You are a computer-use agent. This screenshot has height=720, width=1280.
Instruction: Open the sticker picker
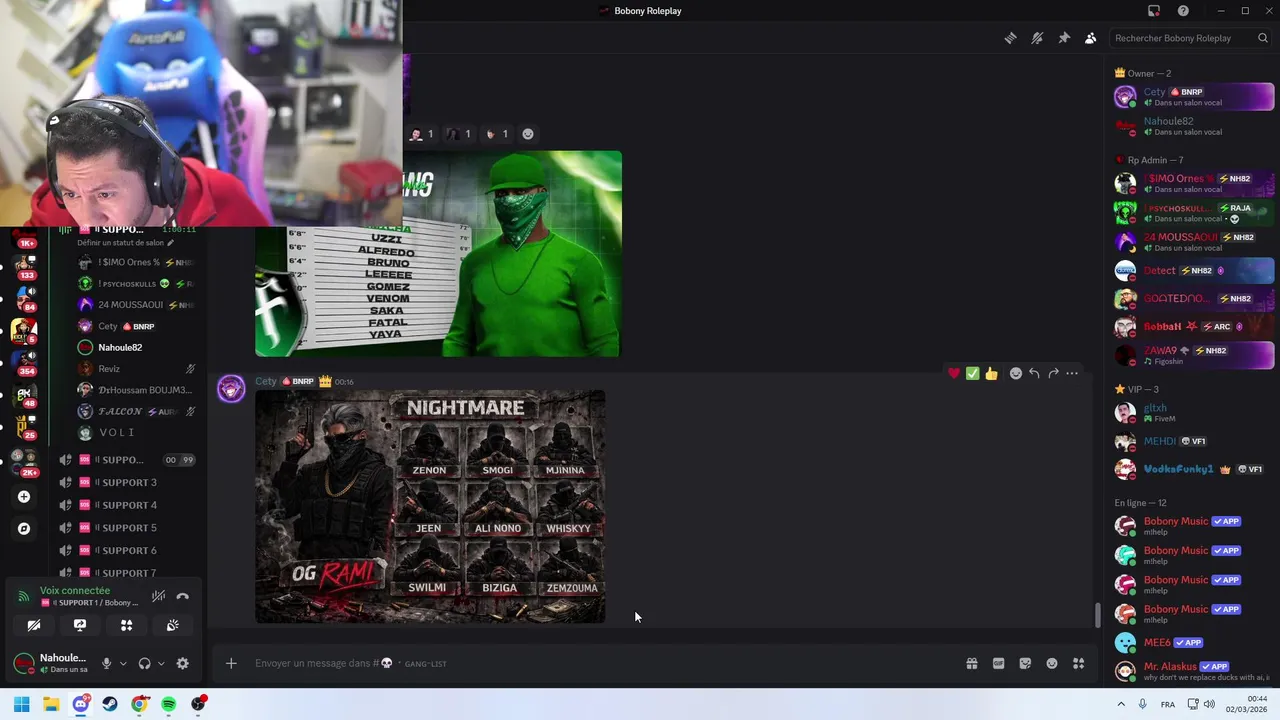coord(1025,663)
